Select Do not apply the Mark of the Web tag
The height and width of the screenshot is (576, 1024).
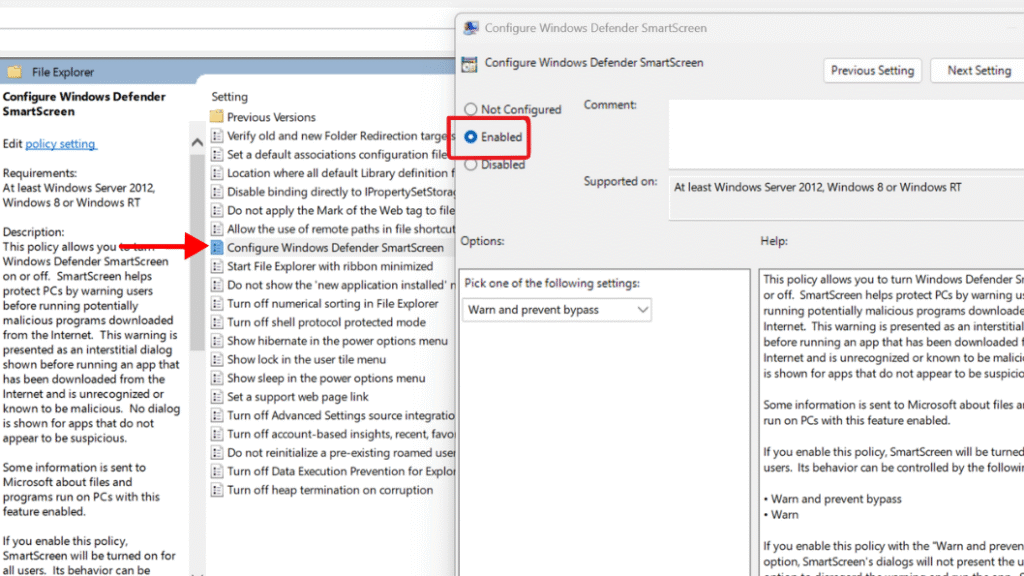point(340,210)
